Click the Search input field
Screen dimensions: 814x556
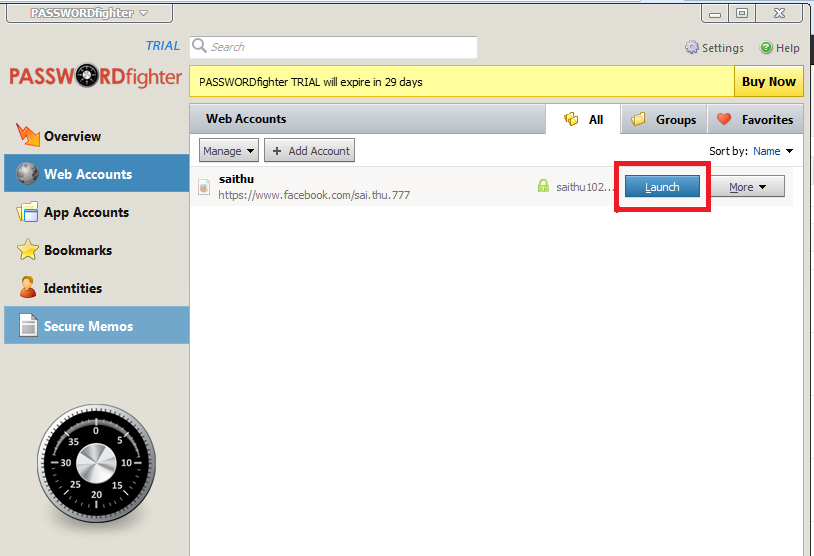[x=333, y=47]
